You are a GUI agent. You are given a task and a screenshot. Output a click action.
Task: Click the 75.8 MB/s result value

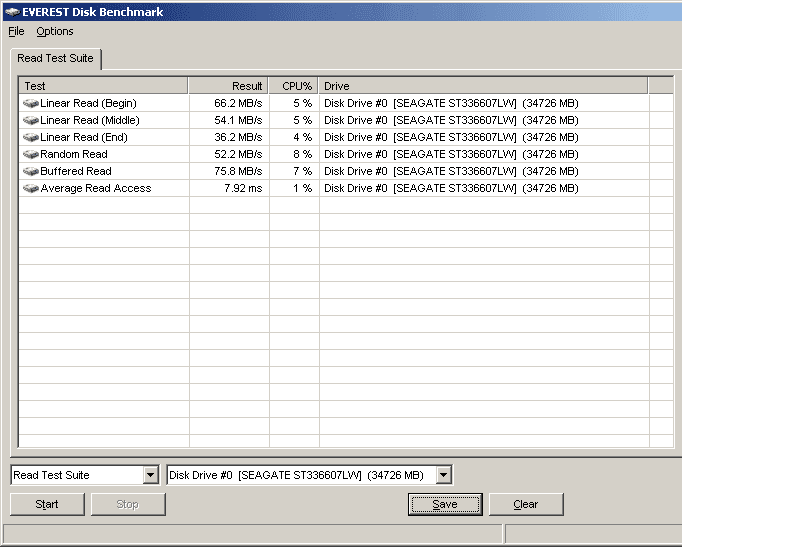(x=238, y=172)
